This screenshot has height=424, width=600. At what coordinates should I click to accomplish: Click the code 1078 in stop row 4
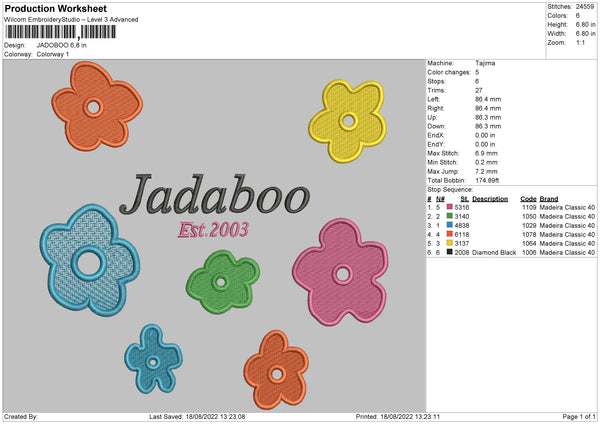529,235
